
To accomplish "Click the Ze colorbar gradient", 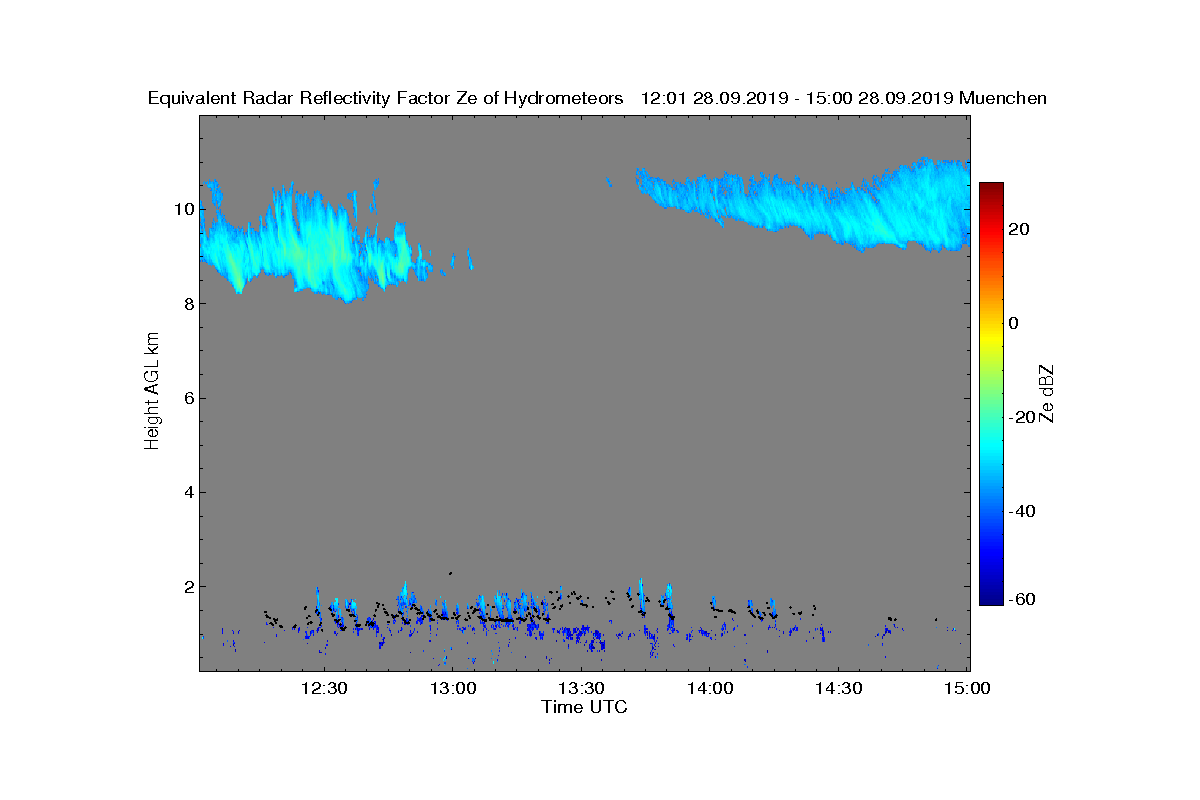I will pyautogui.click(x=991, y=394).
